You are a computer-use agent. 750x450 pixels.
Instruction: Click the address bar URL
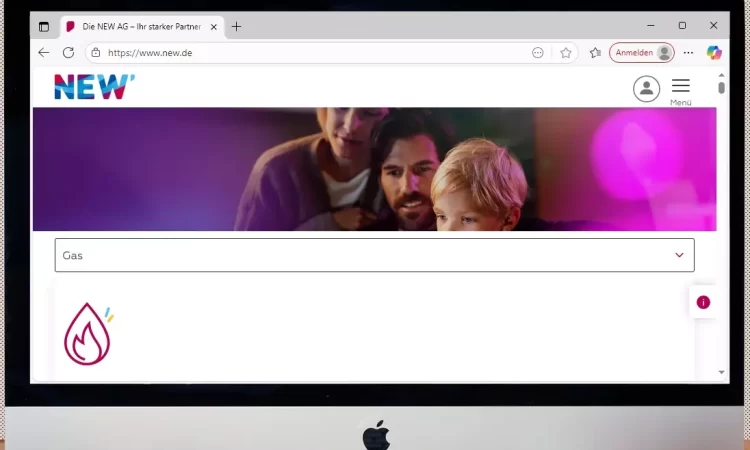click(300, 53)
